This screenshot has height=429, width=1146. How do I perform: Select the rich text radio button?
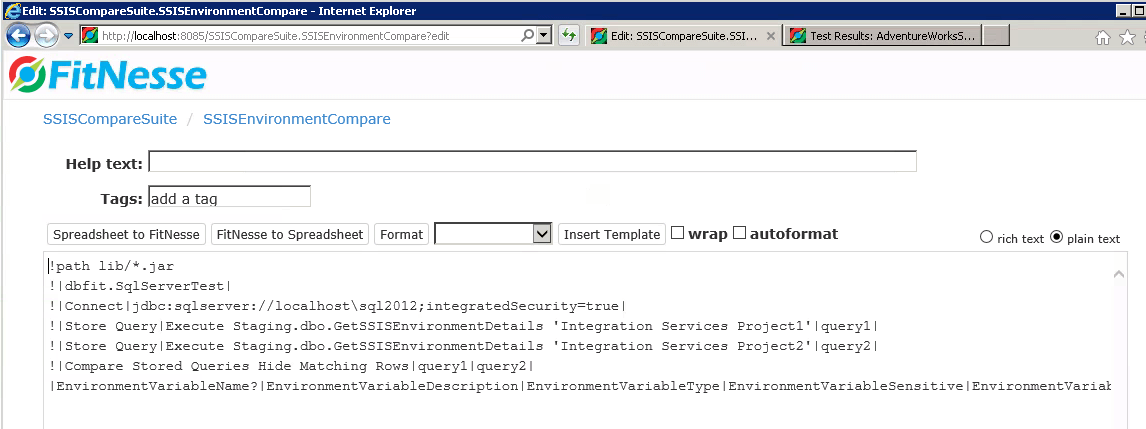point(986,238)
